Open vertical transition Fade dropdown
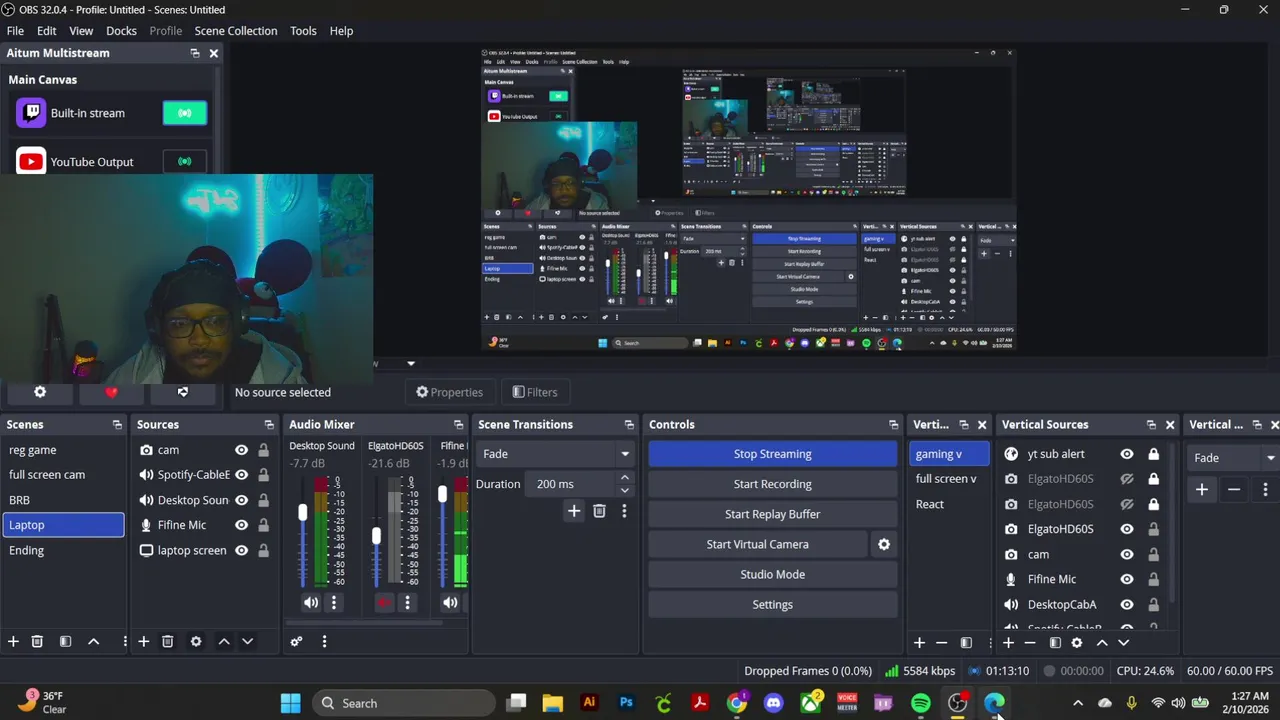 1233,458
